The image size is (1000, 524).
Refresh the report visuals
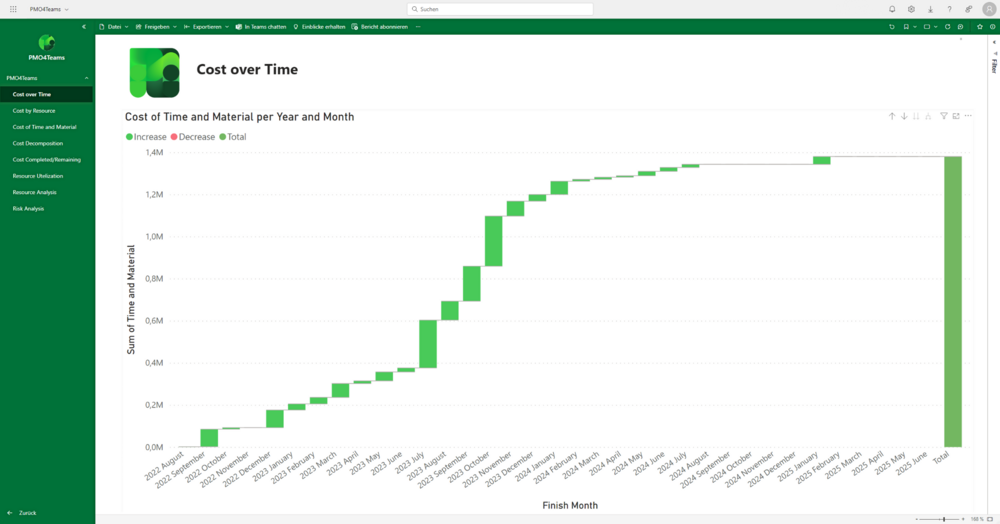coord(947,27)
